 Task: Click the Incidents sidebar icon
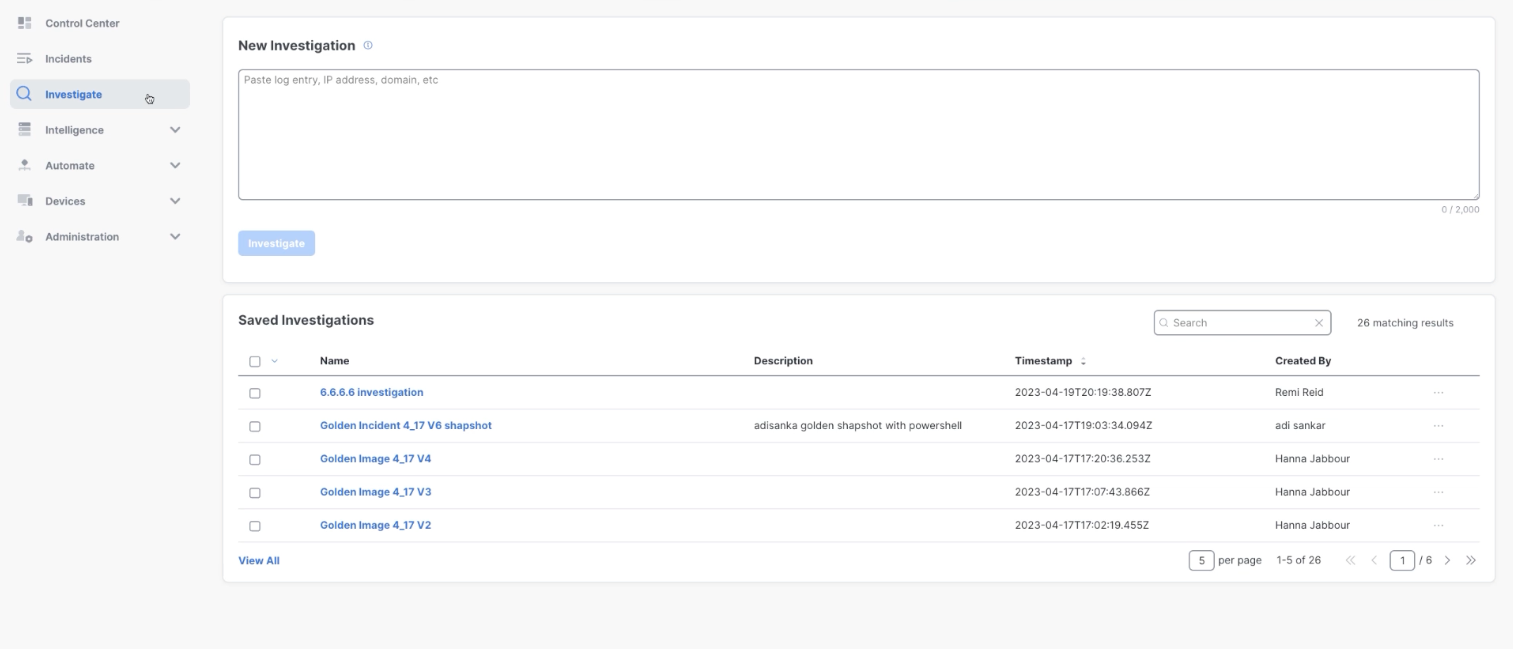click(25, 59)
